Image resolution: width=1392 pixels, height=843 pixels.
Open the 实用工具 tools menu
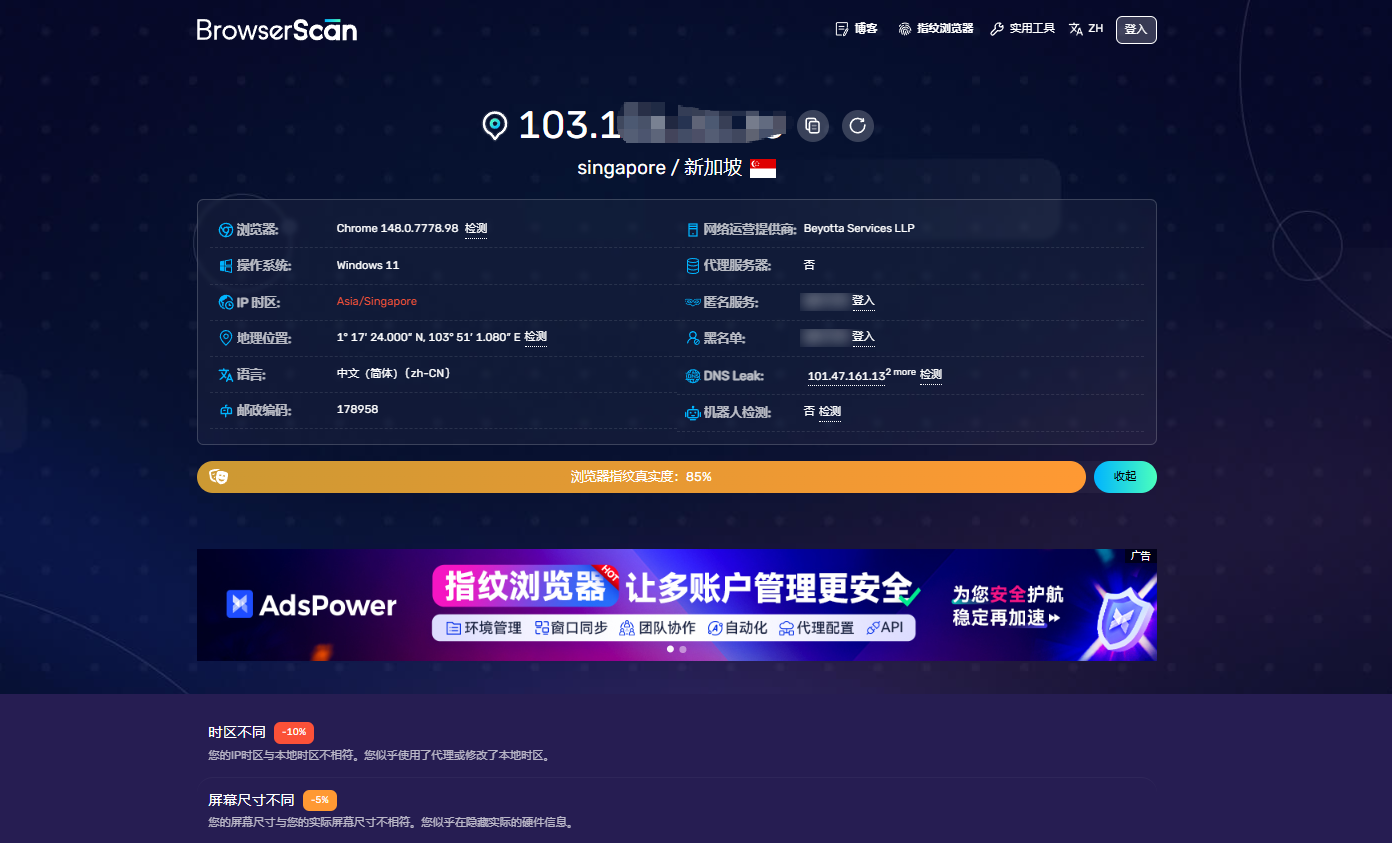point(1022,29)
